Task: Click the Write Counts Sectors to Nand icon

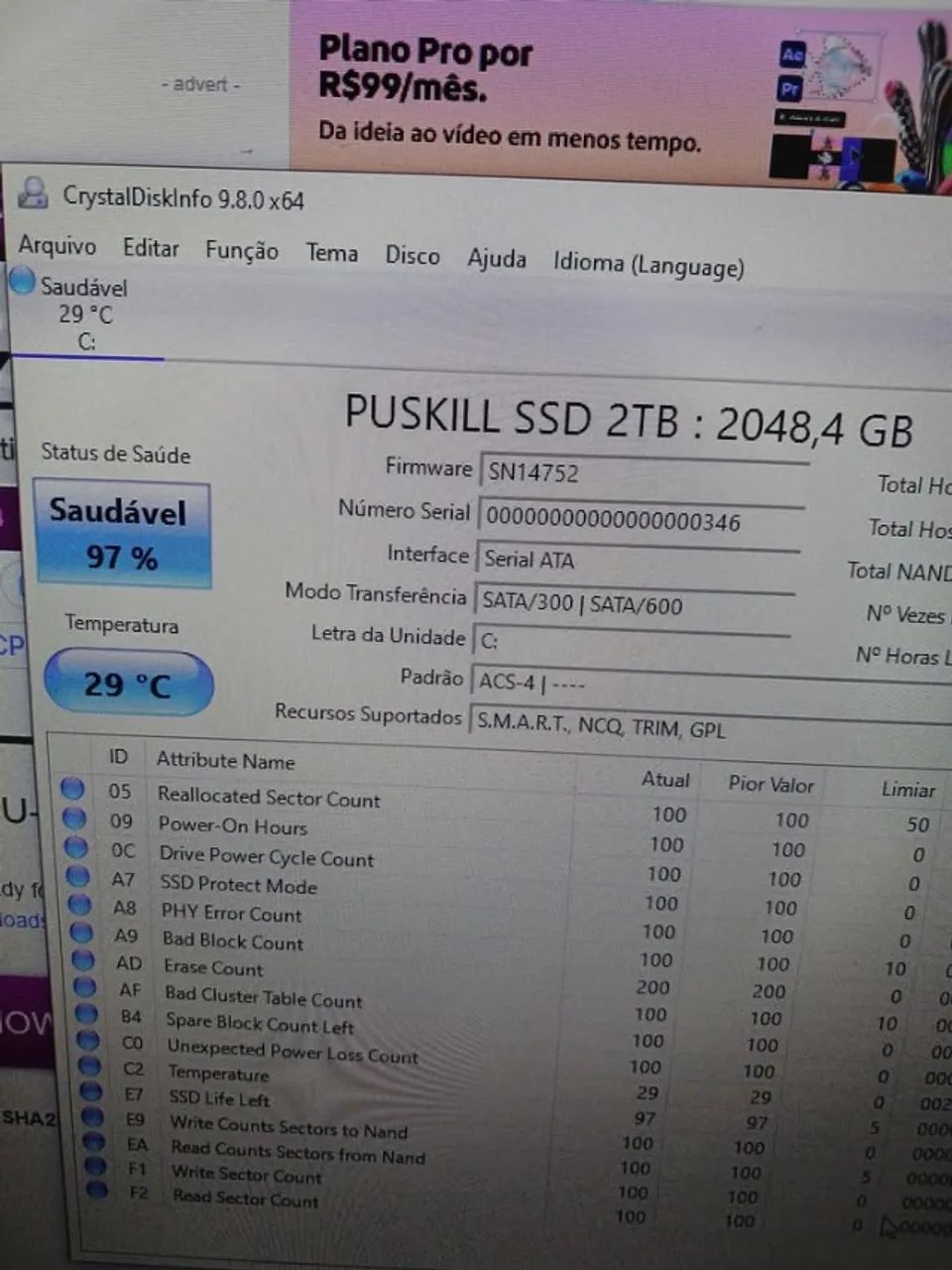Action: pos(93,1116)
